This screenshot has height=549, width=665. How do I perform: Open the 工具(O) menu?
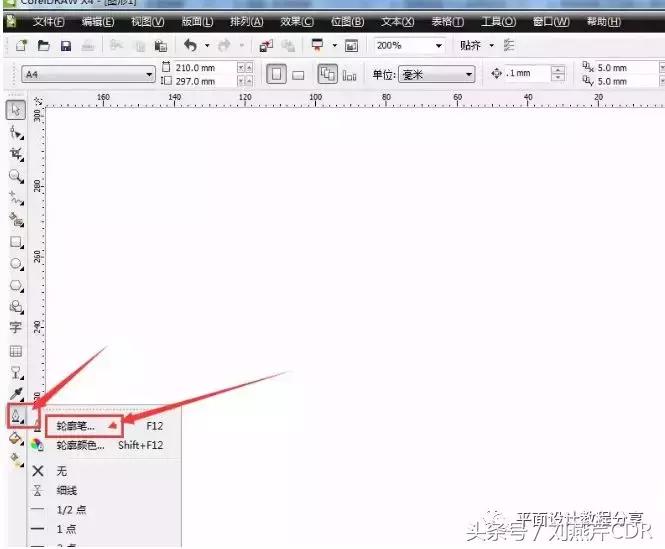(x=498, y=22)
